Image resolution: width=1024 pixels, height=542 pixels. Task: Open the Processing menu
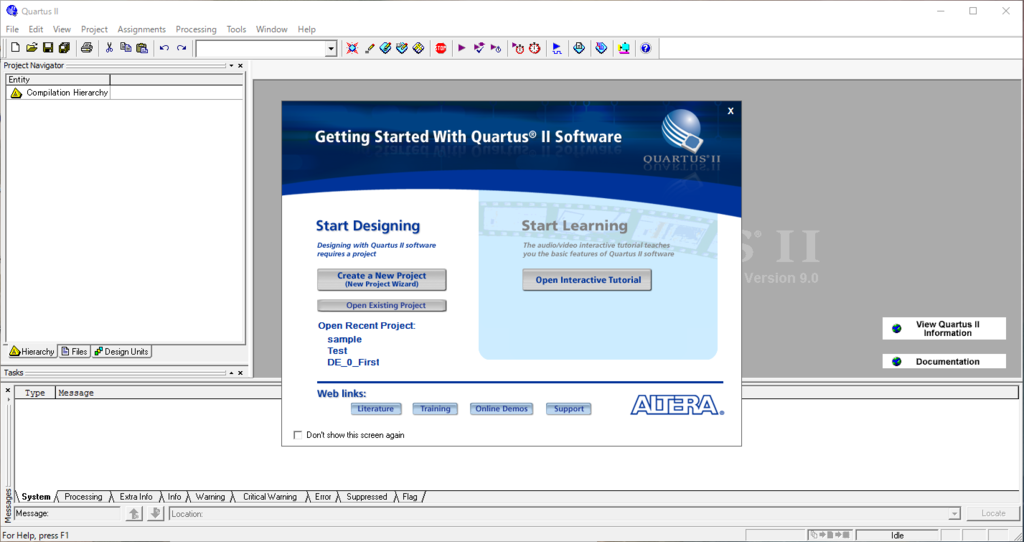(196, 29)
